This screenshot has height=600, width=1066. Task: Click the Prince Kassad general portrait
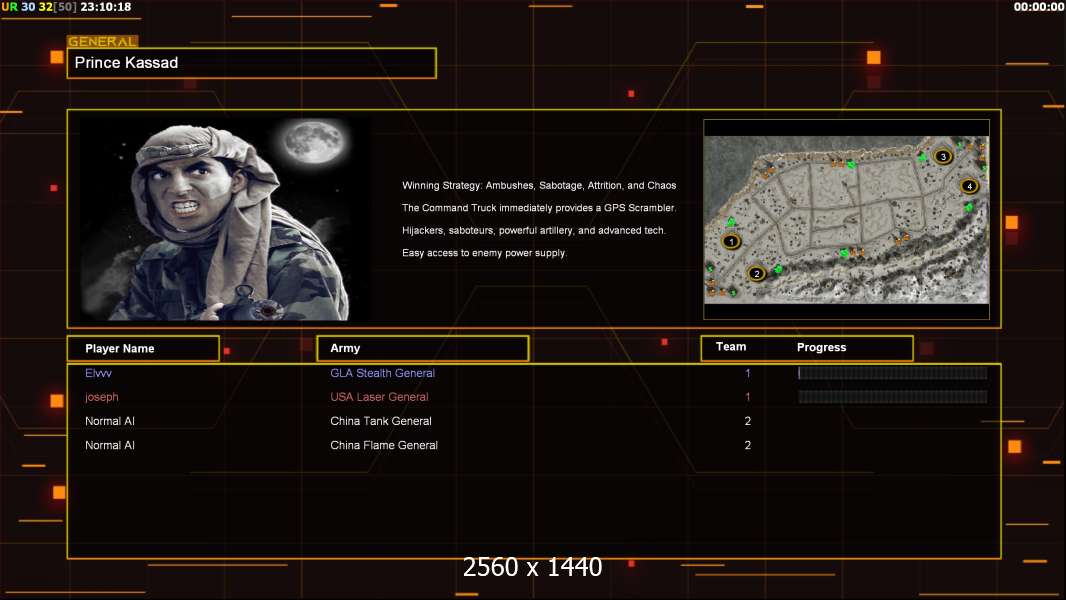[x=226, y=218]
